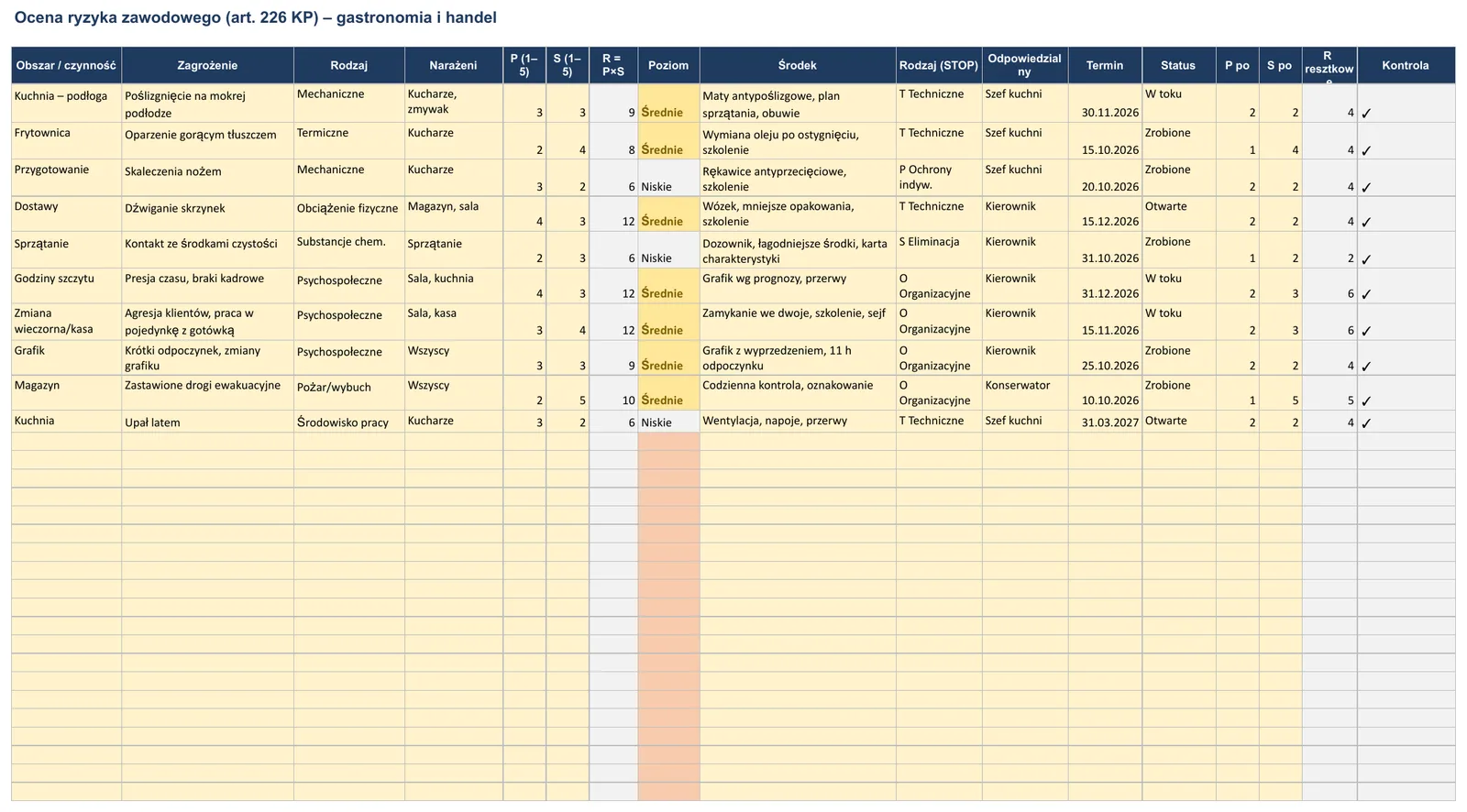Select the 'Substancje chem.' cell

(x=348, y=249)
